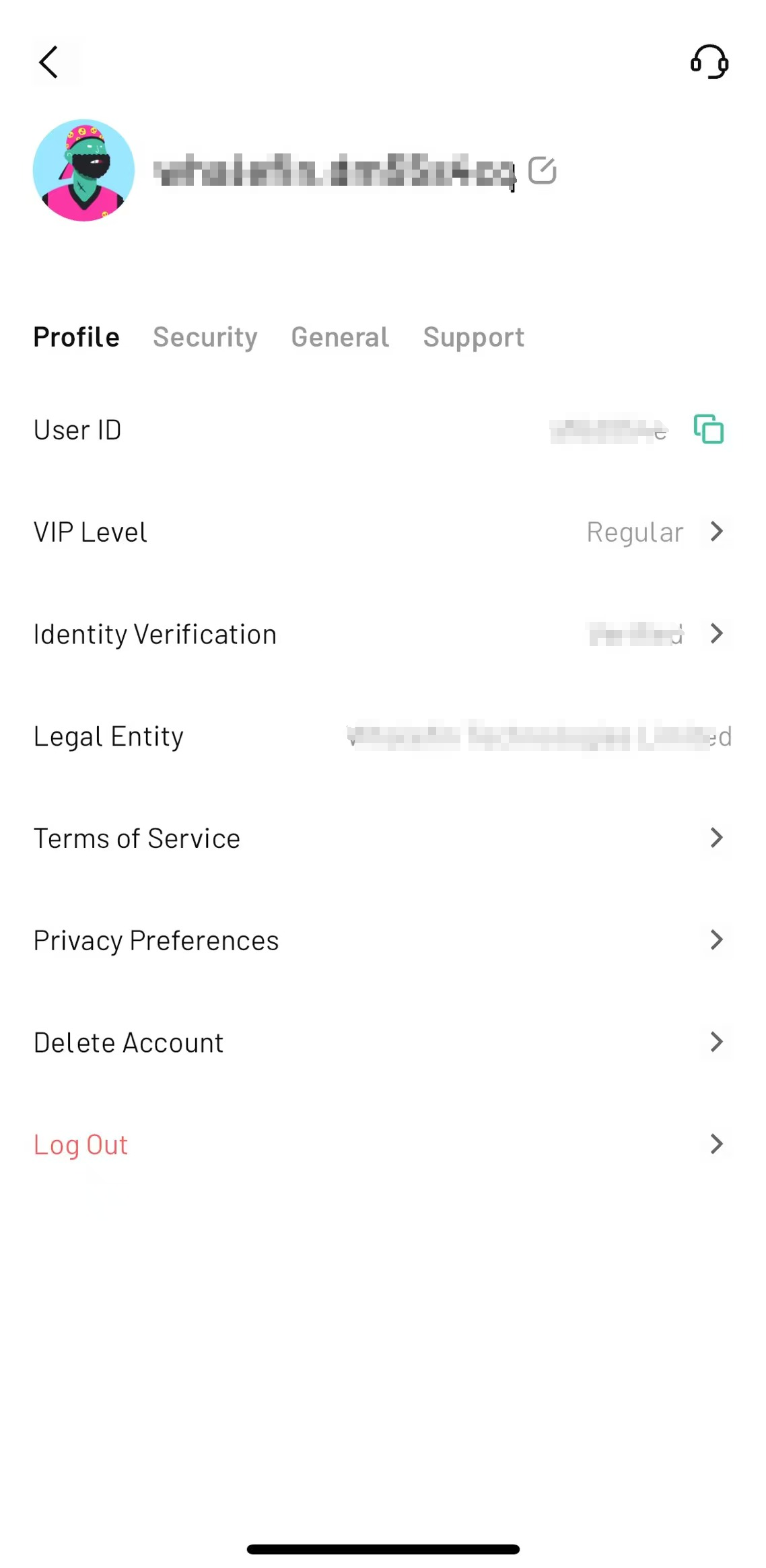Open Identity Verification chevron
The image size is (766, 1568).
pos(717,633)
